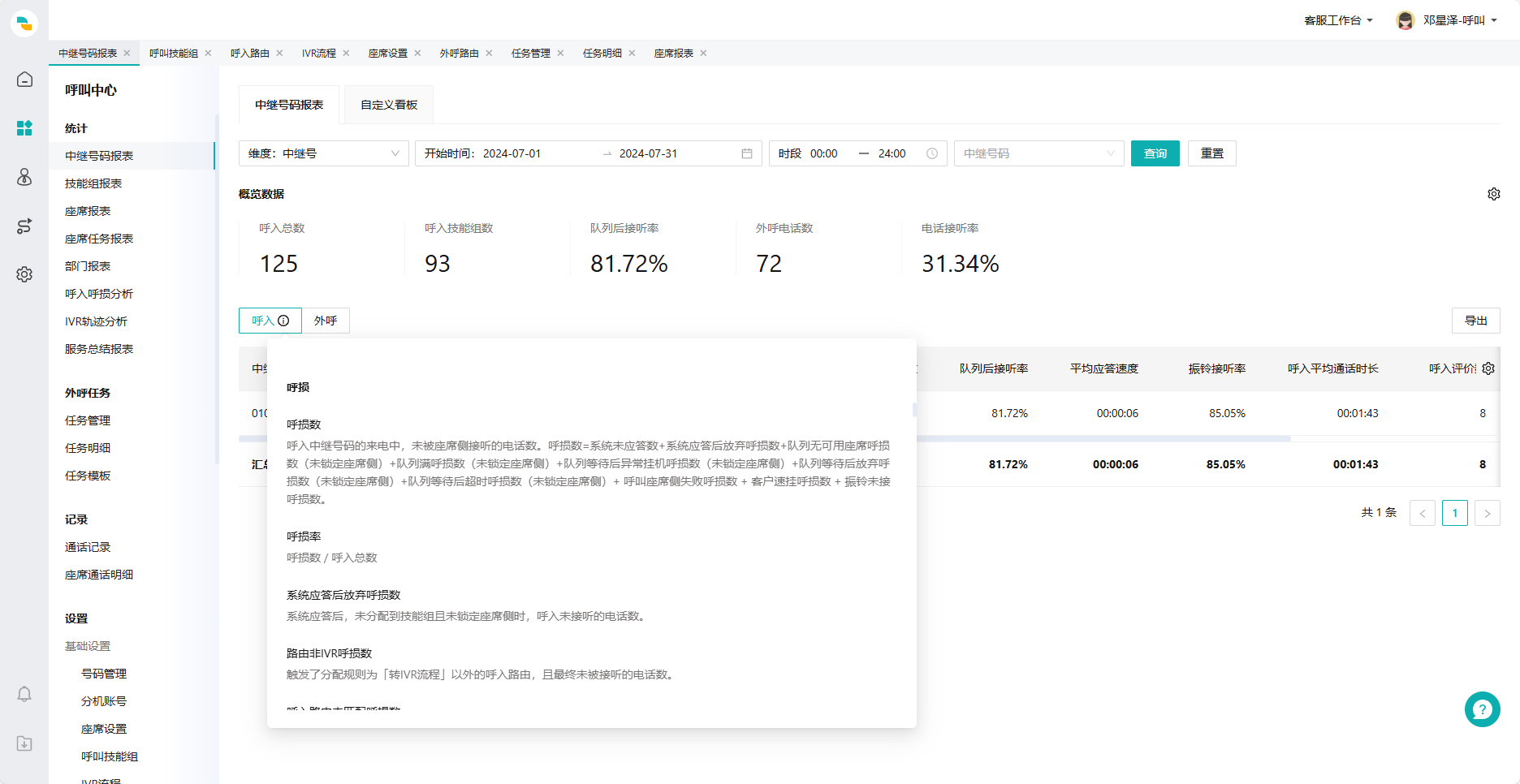Open the notification bell icon
This screenshot has width=1520, height=784.
pyautogui.click(x=24, y=694)
